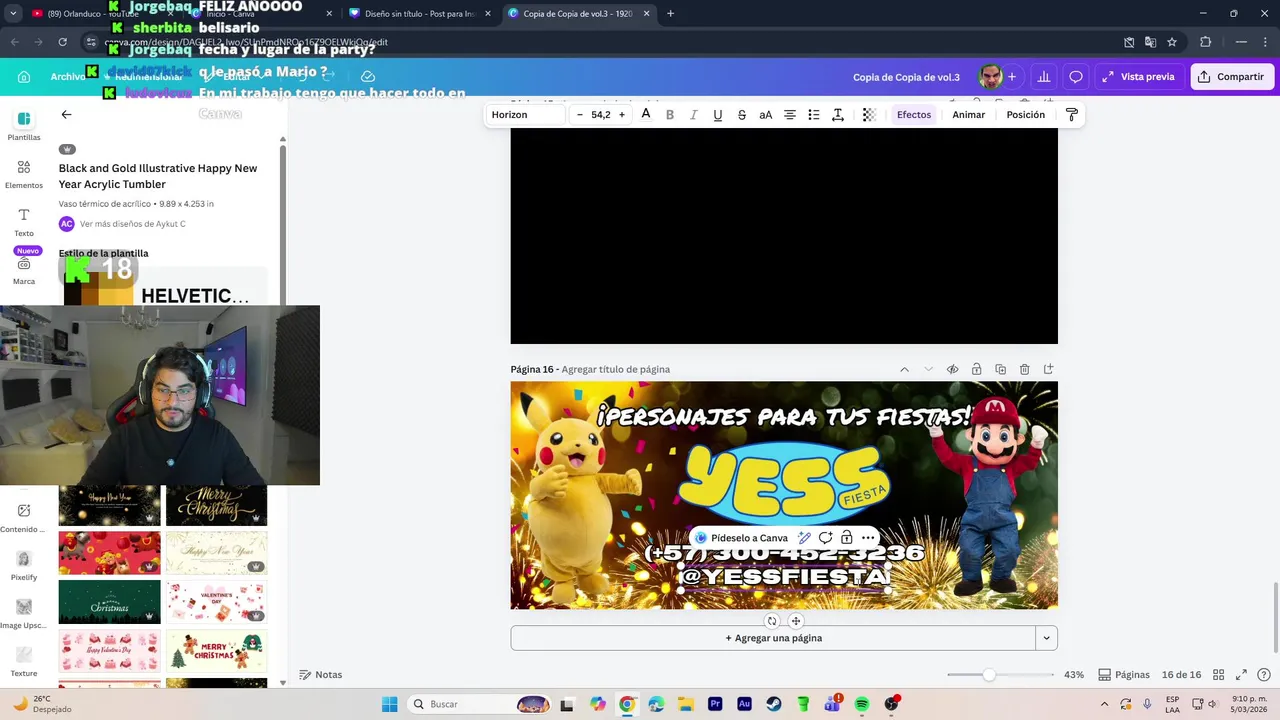
Task: Click the font size field 54,2
Action: click(601, 115)
